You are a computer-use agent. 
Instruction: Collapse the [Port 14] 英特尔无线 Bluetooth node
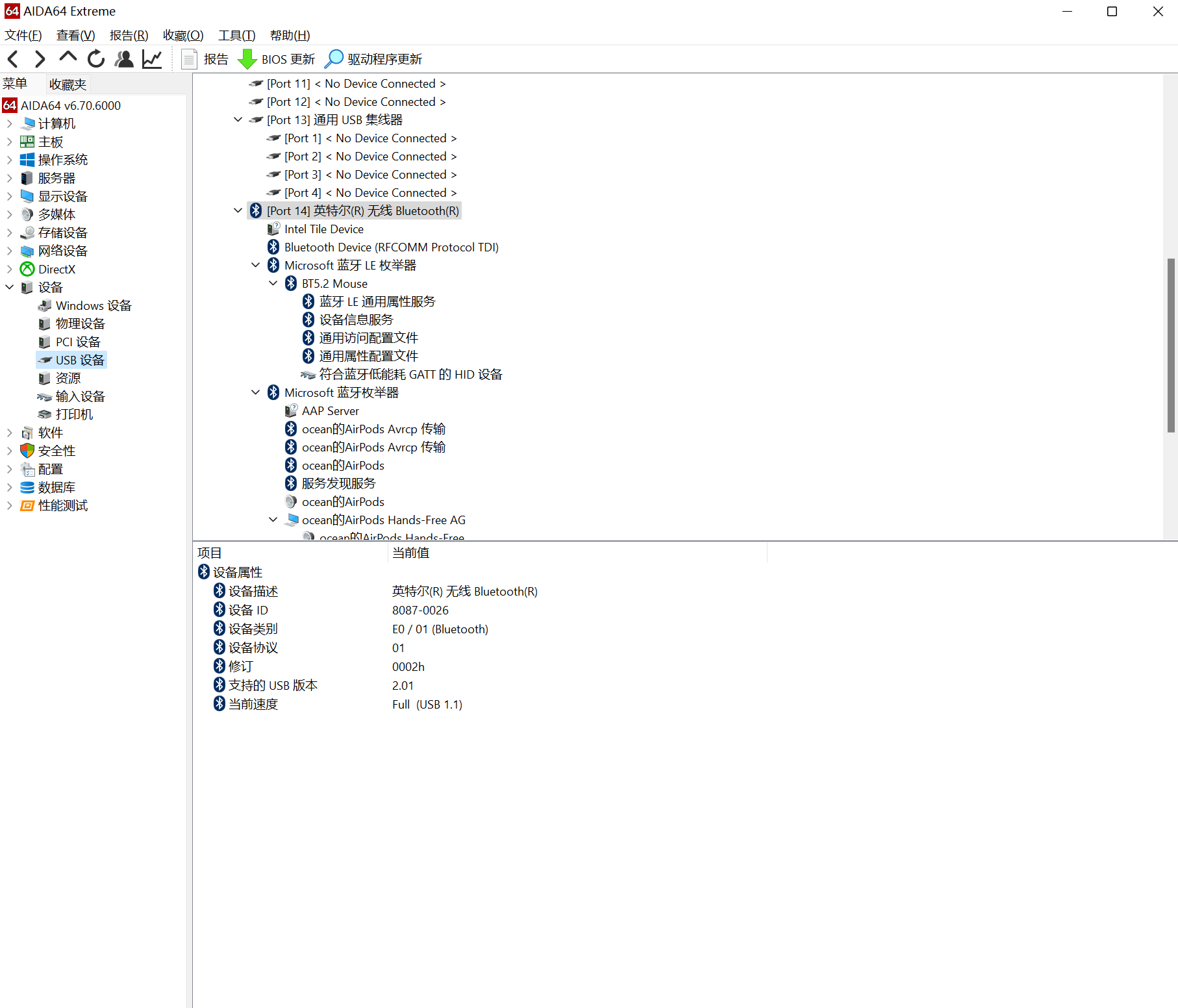[238, 210]
